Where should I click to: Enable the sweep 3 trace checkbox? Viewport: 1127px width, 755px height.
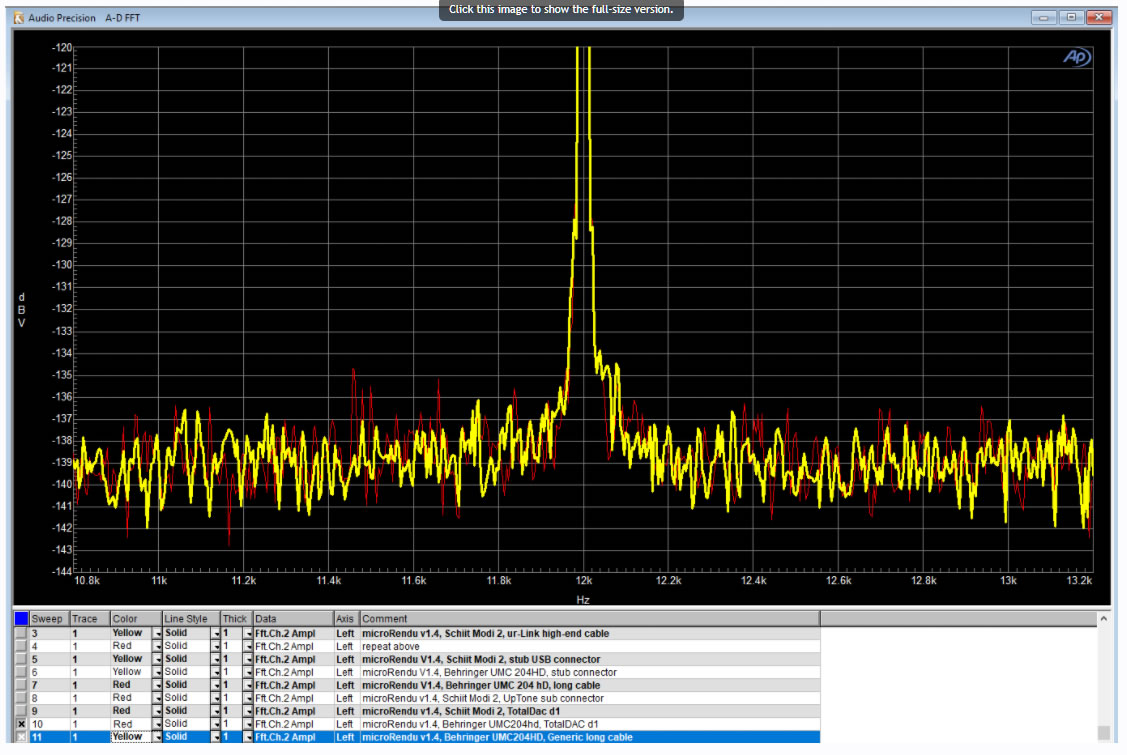[x=21, y=633]
